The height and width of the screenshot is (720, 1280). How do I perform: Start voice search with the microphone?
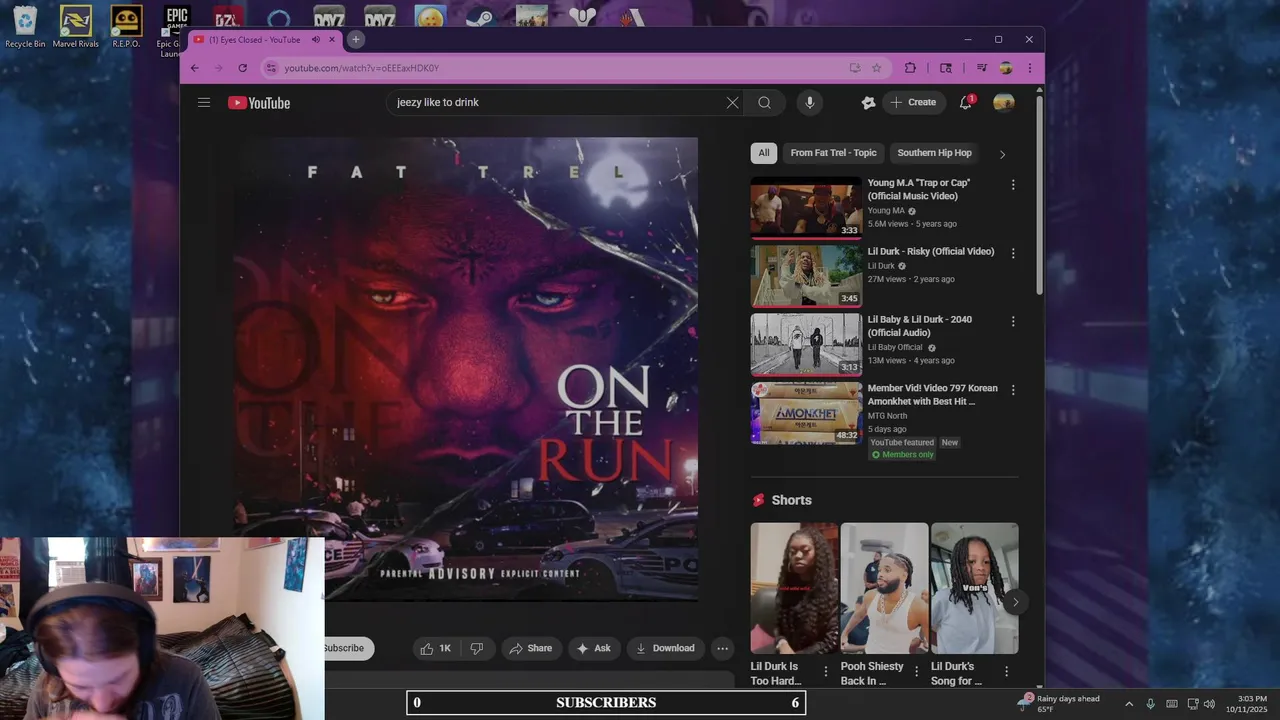pos(810,102)
